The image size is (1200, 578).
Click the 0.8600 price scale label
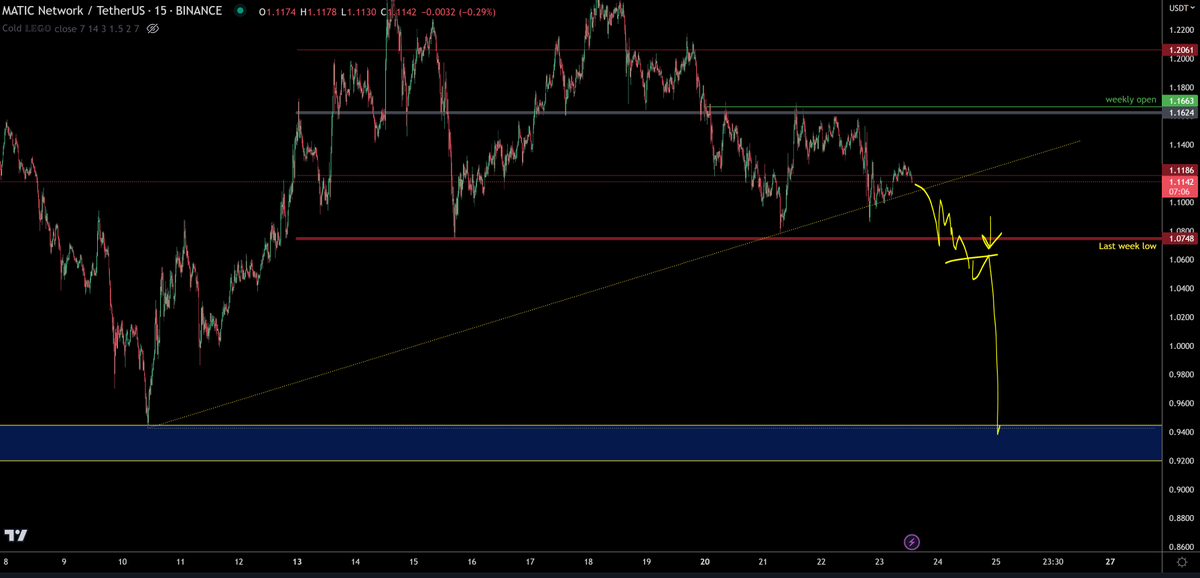1180,547
